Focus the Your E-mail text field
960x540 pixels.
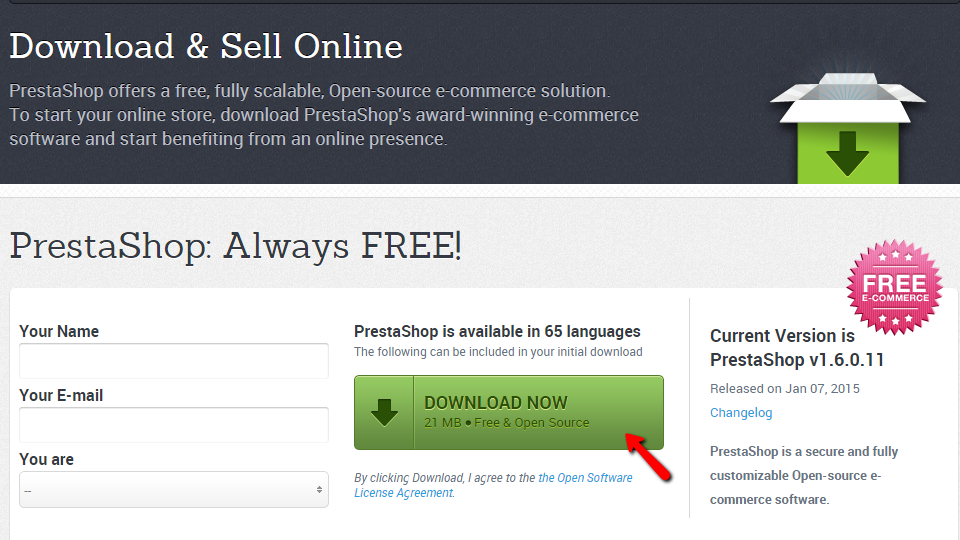[174, 425]
